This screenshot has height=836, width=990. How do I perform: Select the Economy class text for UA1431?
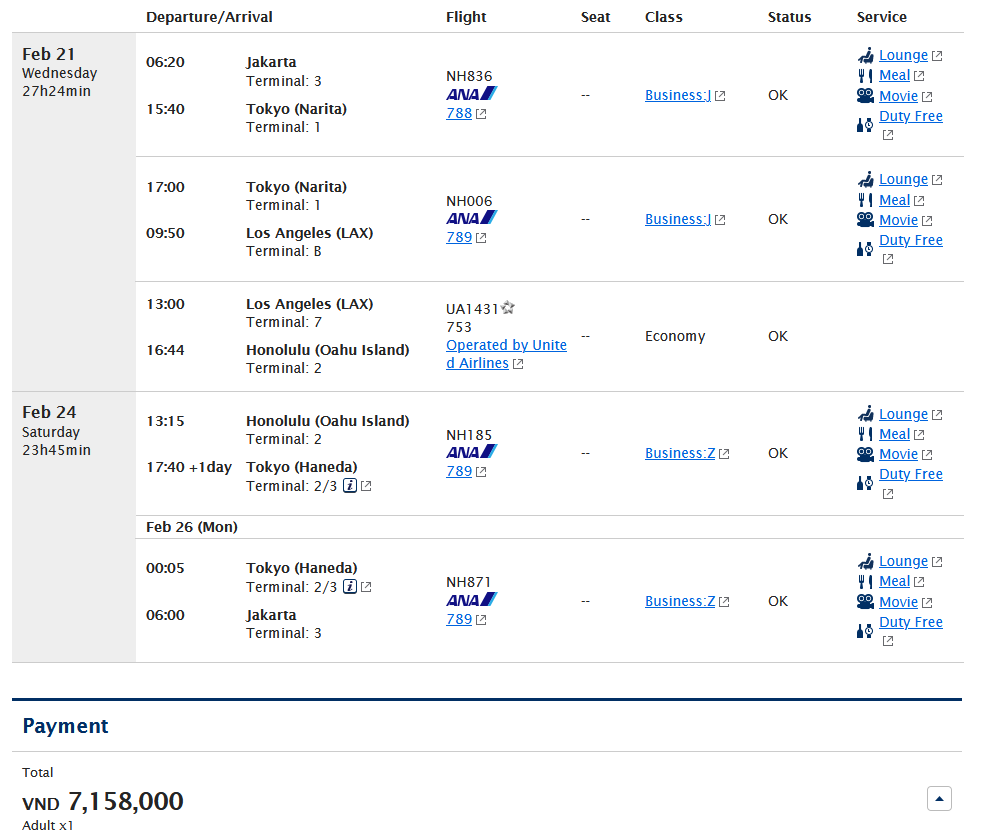point(675,337)
